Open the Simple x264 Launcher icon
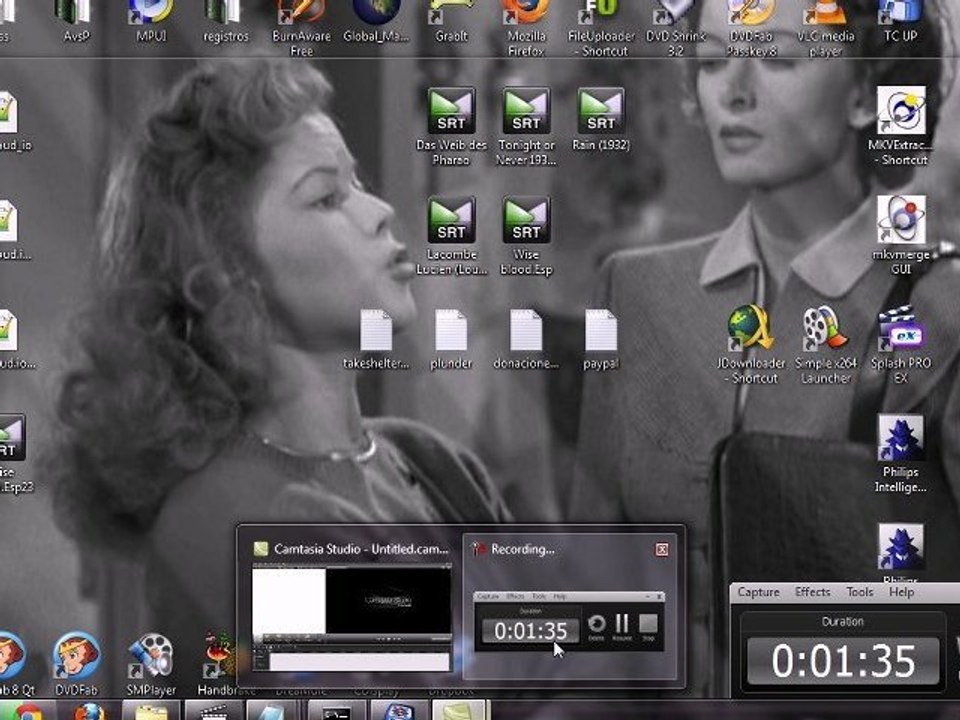960x720 pixels. [x=825, y=345]
